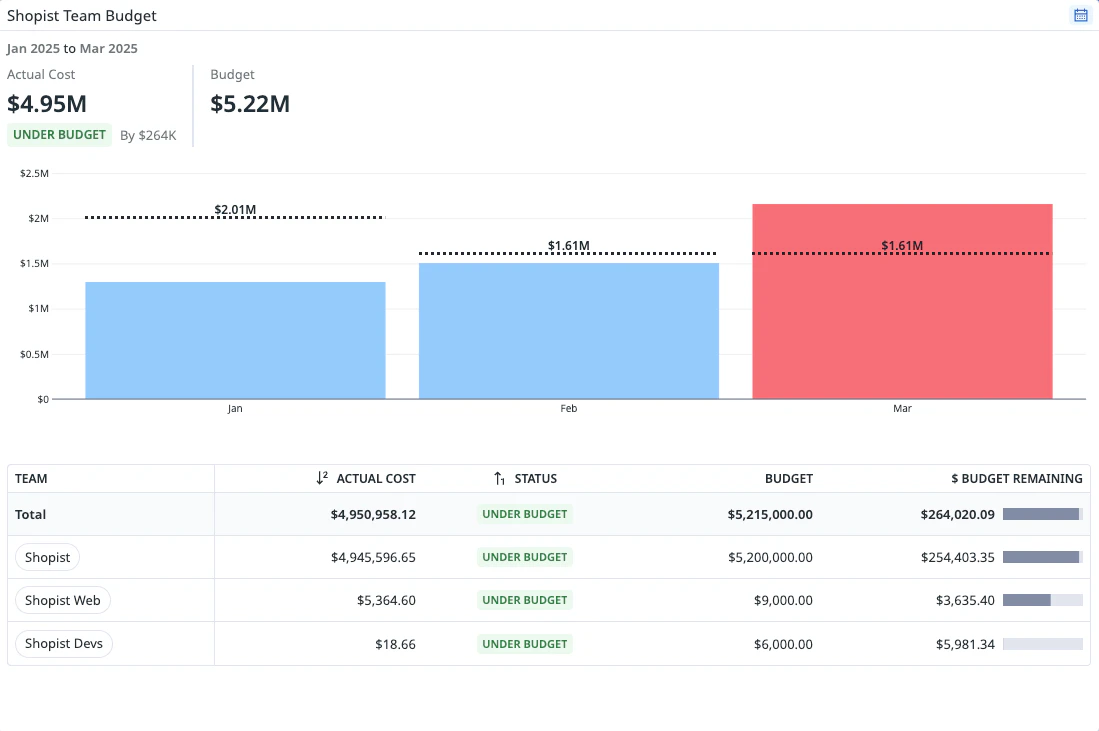Click the Jan 2025 to Mar 2025 range
This screenshot has height=731, width=1099.
tap(72, 48)
